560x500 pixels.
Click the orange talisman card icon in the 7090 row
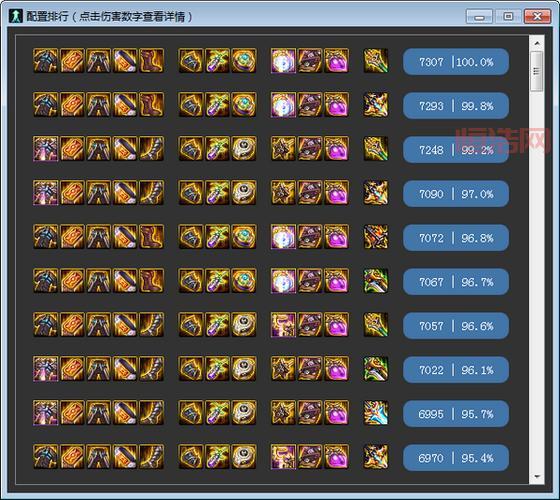(72, 193)
